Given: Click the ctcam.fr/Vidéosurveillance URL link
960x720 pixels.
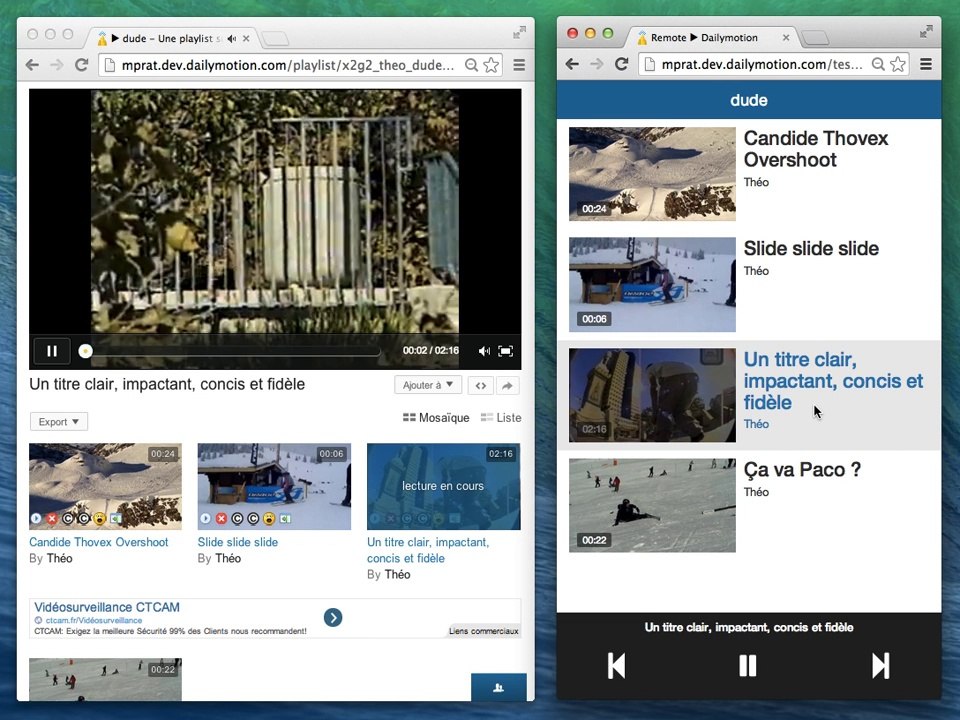Looking at the screenshot, I should [94, 620].
